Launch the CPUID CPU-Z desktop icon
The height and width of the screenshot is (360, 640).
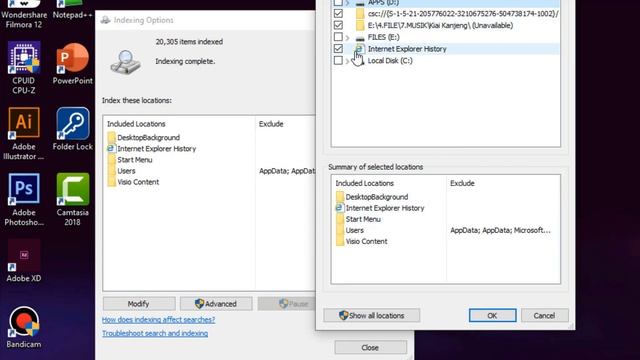coord(24,68)
